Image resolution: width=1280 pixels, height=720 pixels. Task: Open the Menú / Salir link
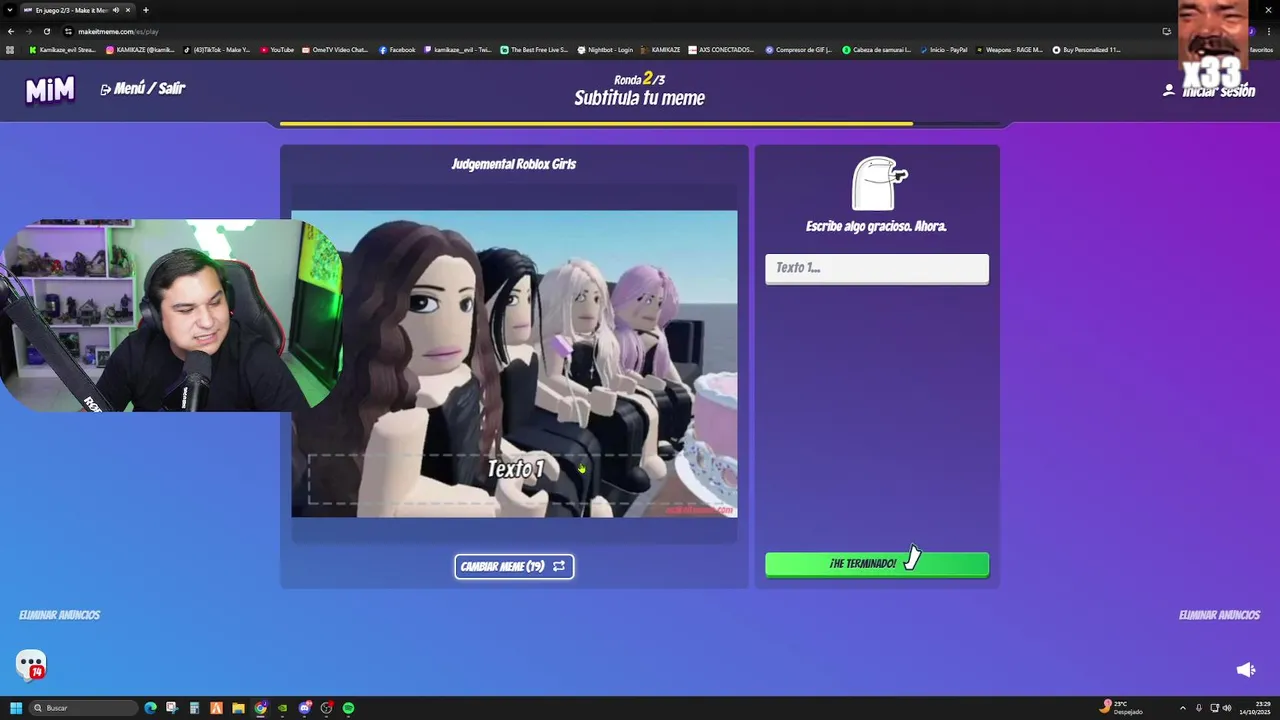[x=143, y=88]
